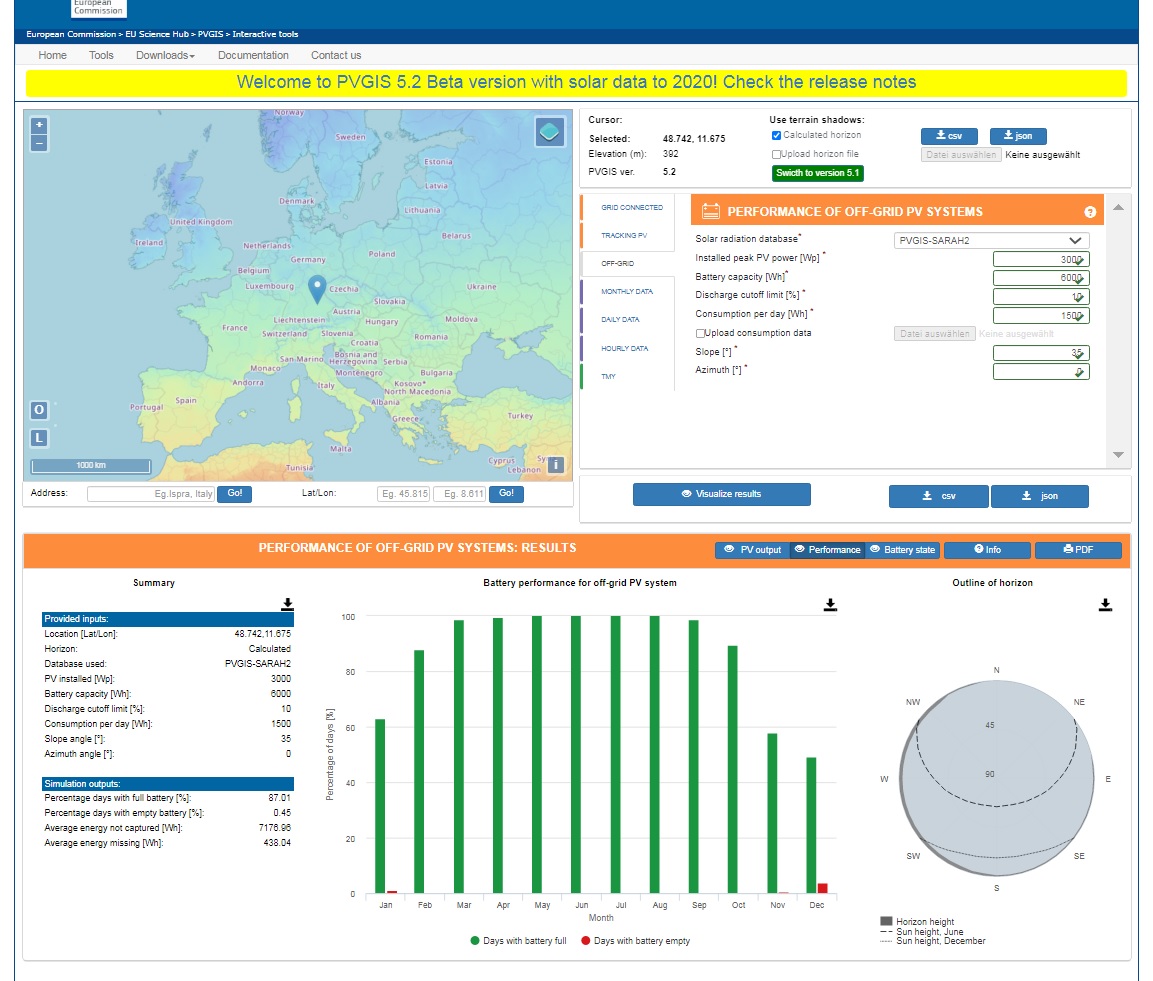
Task: Go to Home menu item
Action: pyautogui.click(x=52, y=55)
